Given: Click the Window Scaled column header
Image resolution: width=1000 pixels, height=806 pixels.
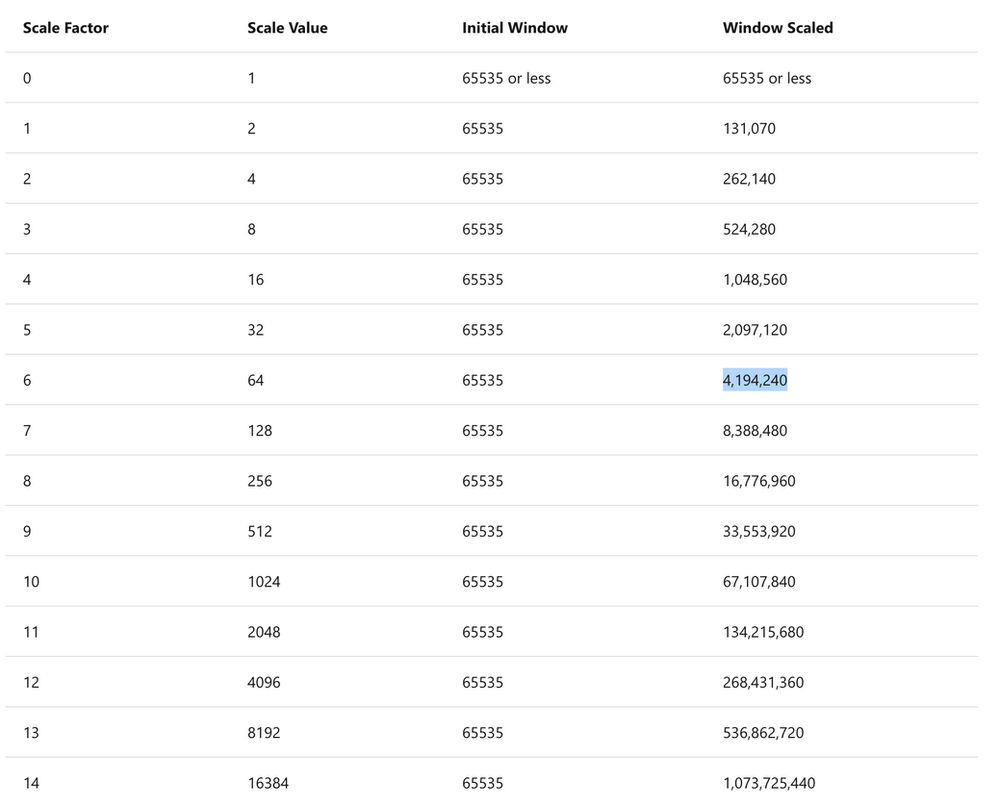Looking at the screenshot, I should pyautogui.click(x=777, y=28).
